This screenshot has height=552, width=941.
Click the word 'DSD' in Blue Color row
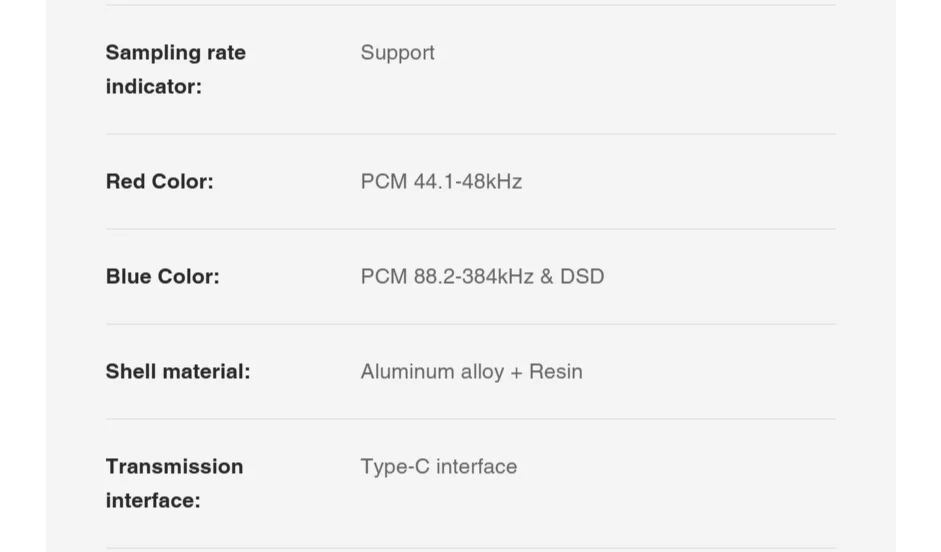pyautogui.click(x=582, y=276)
